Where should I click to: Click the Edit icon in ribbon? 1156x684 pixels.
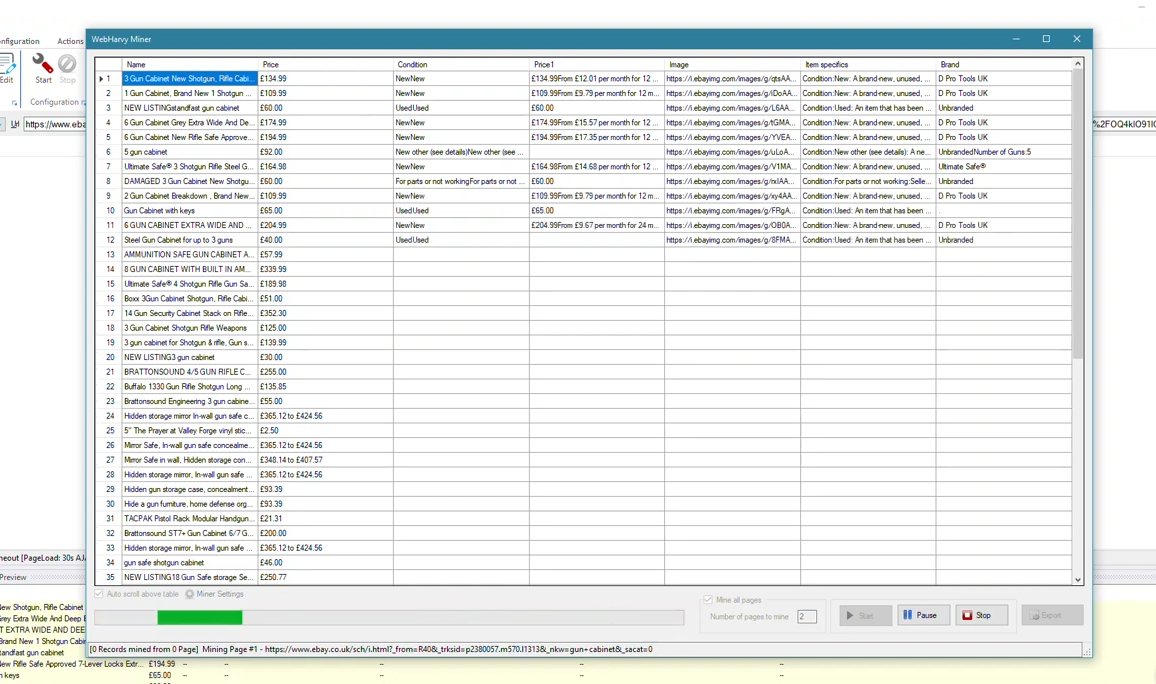6,66
